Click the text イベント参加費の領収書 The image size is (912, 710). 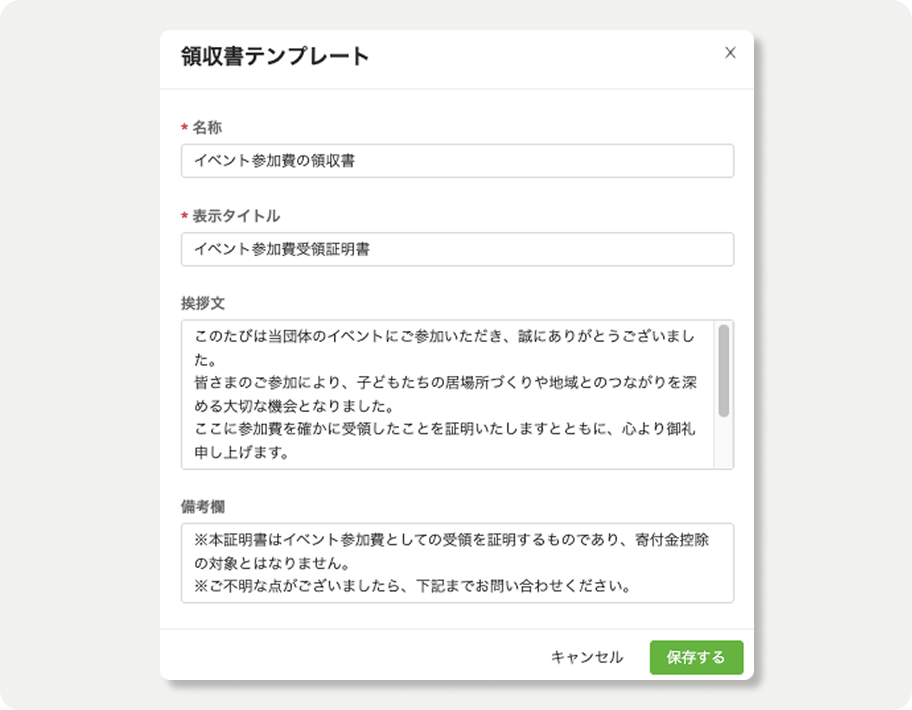coord(275,160)
